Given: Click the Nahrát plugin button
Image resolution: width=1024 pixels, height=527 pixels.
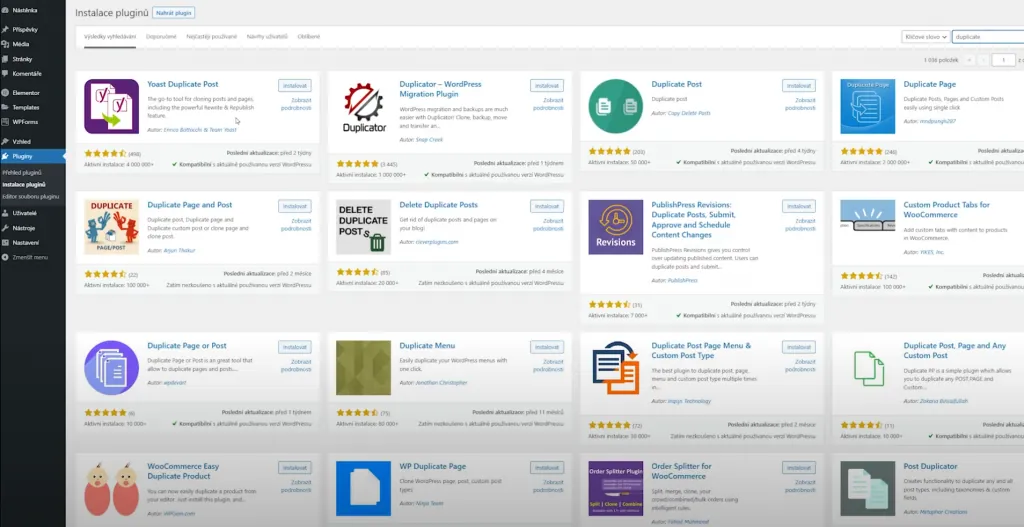Looking at the screenshot, I should pyautogui.click(x=174, y=12).
